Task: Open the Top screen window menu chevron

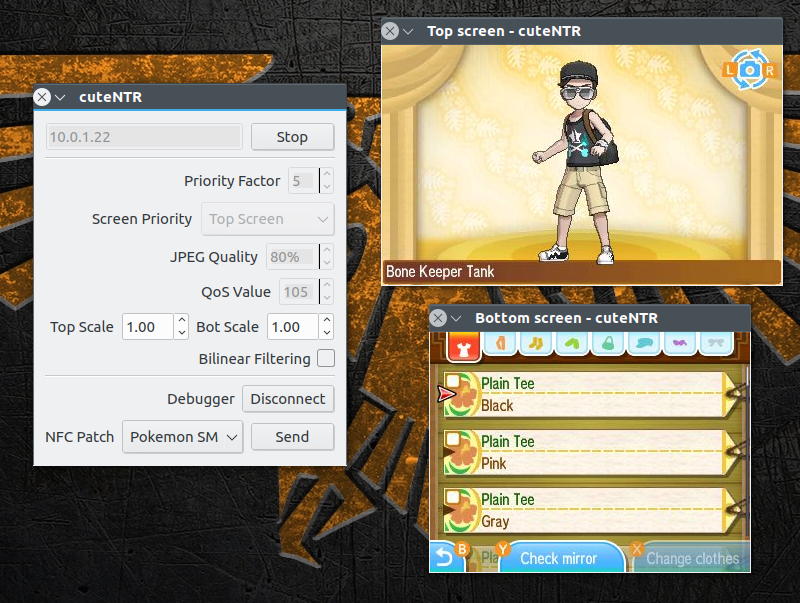Action: tap(408, 31)
